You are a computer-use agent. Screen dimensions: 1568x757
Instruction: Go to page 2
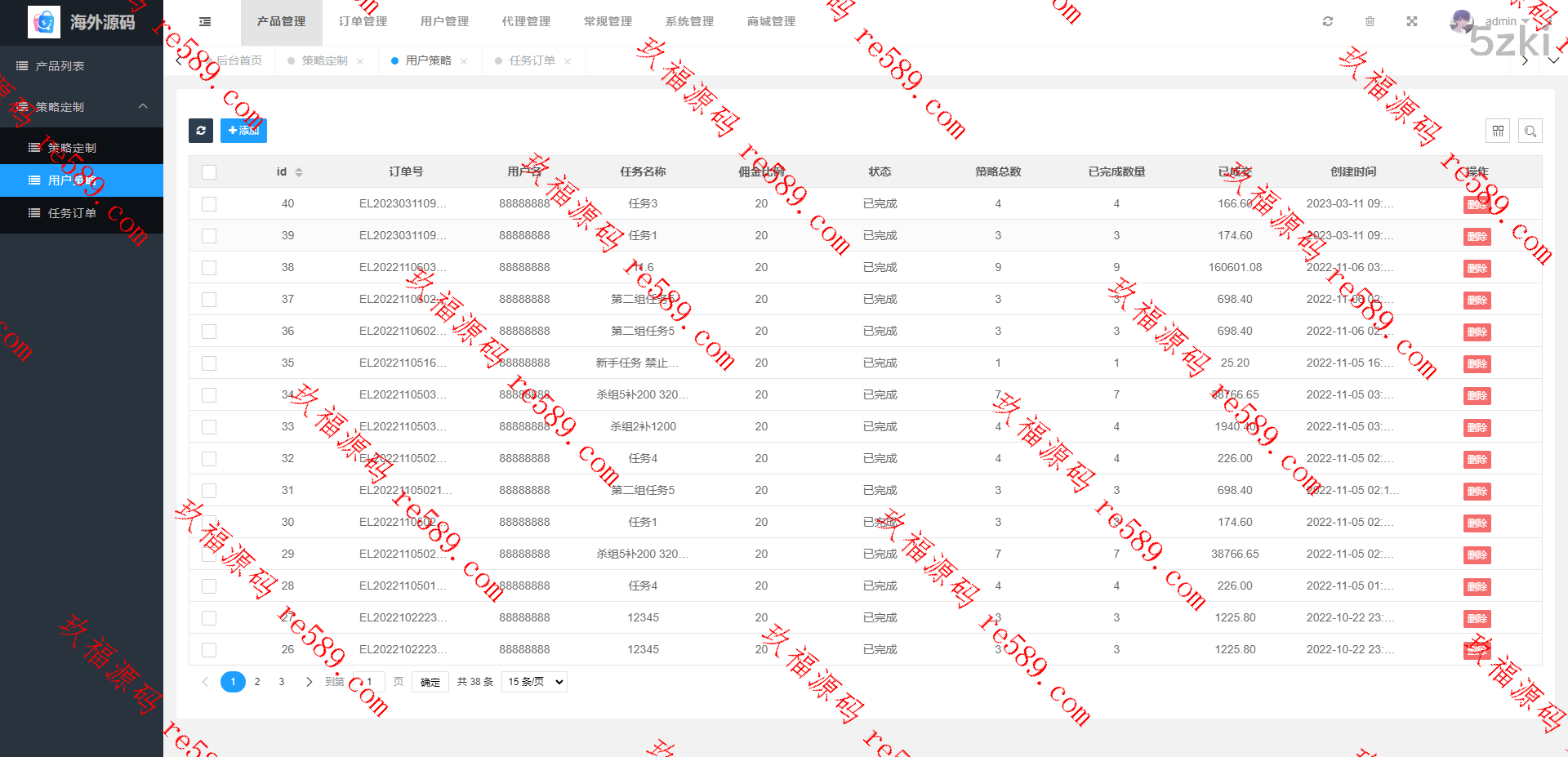click(257, 682)
